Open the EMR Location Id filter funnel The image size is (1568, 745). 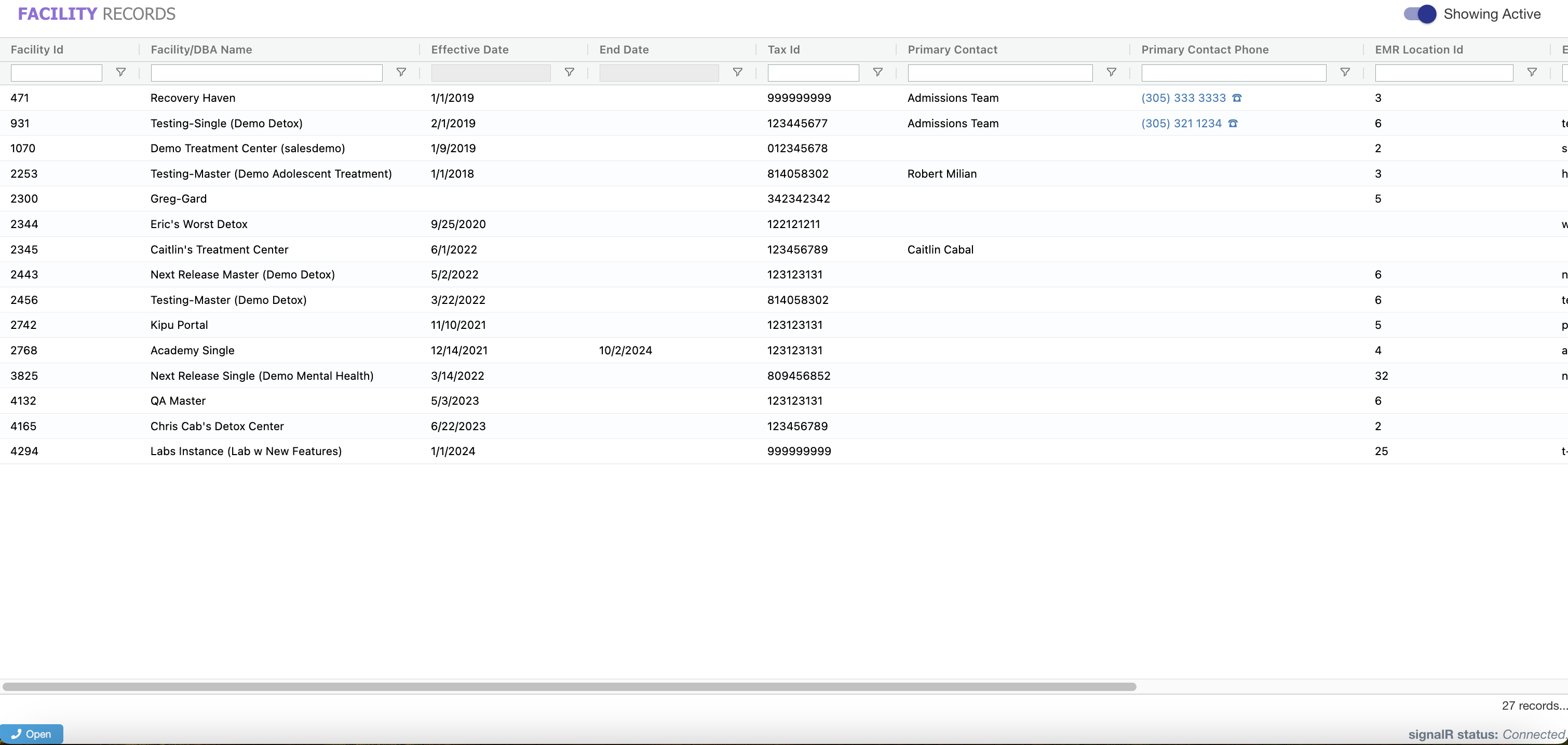pos(1532,73)
